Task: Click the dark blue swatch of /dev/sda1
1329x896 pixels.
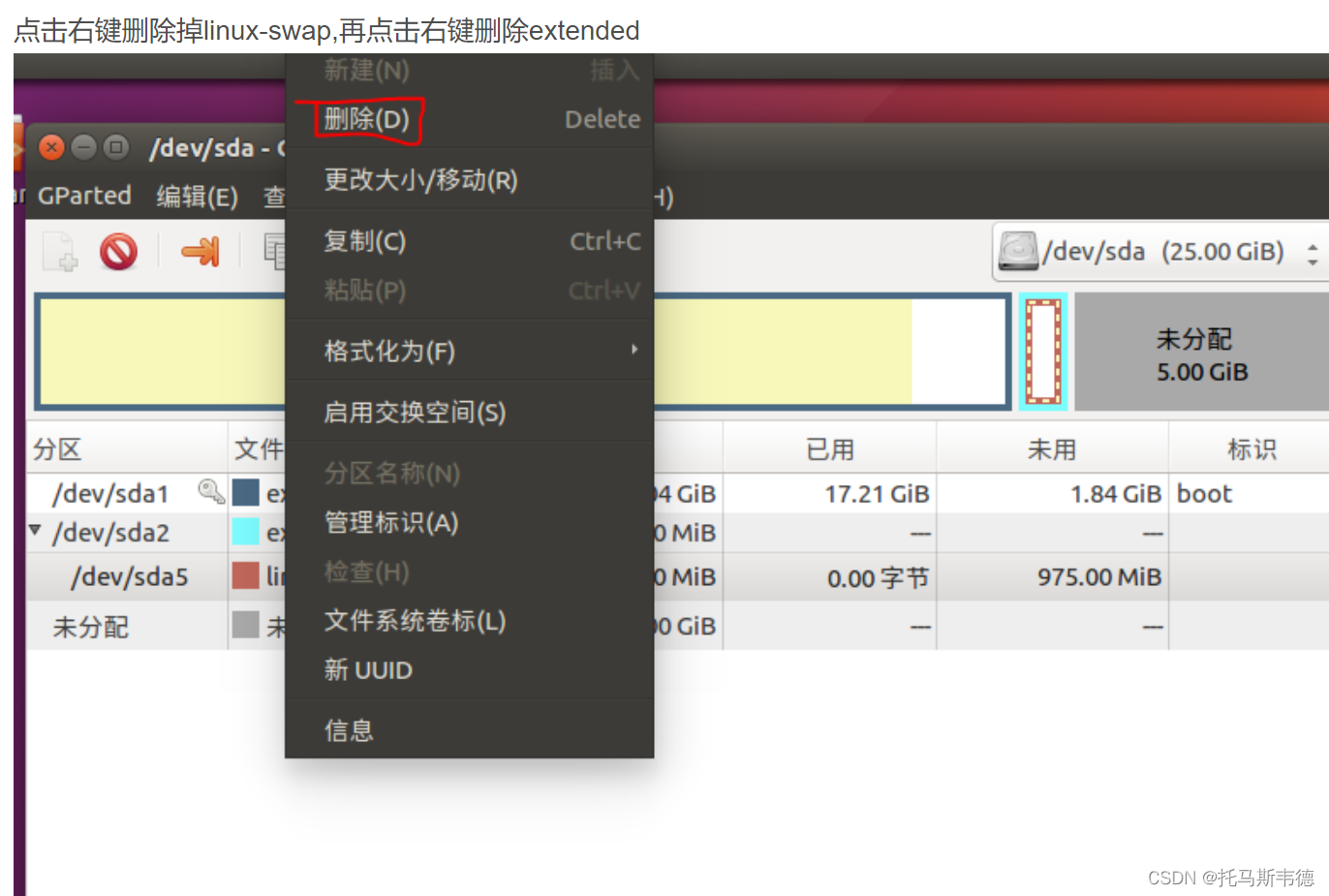Action: [246, 493]
